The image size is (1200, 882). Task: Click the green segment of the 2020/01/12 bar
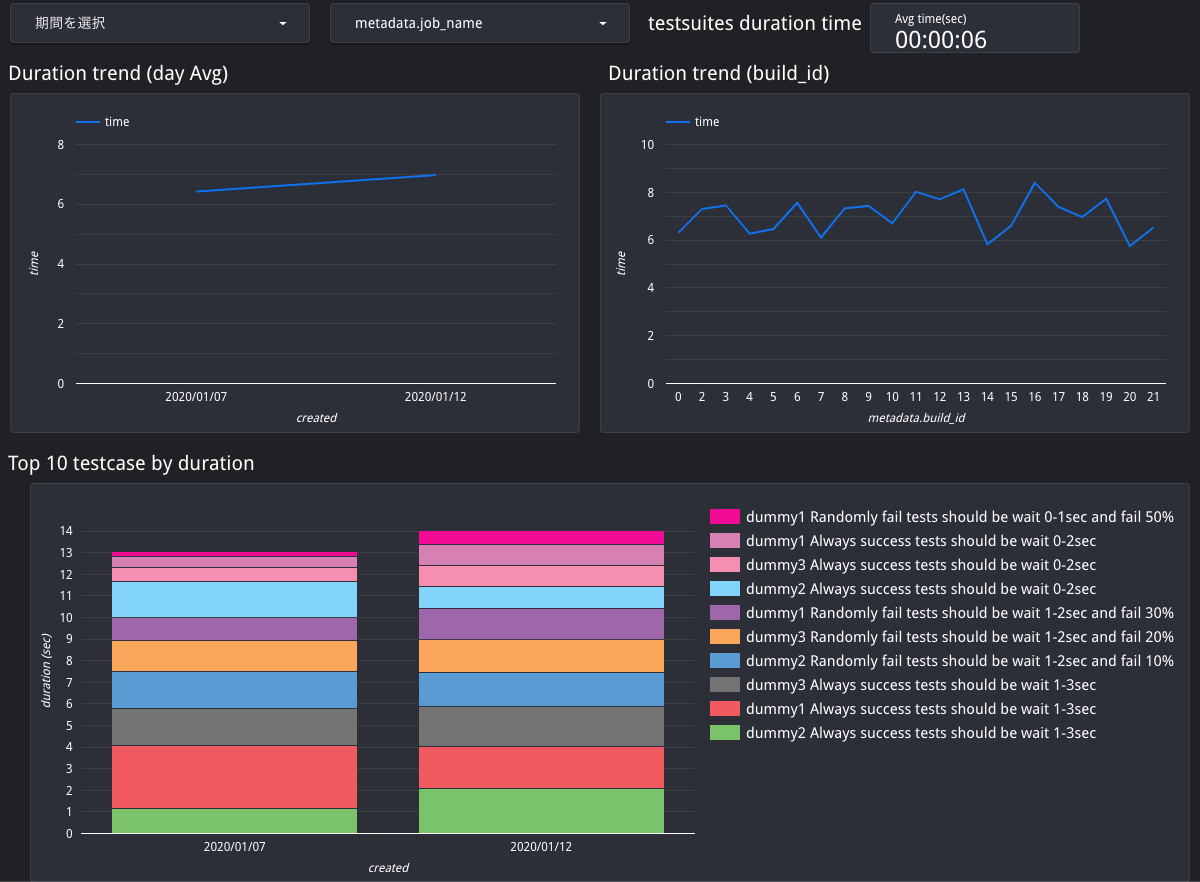[541, 811]
